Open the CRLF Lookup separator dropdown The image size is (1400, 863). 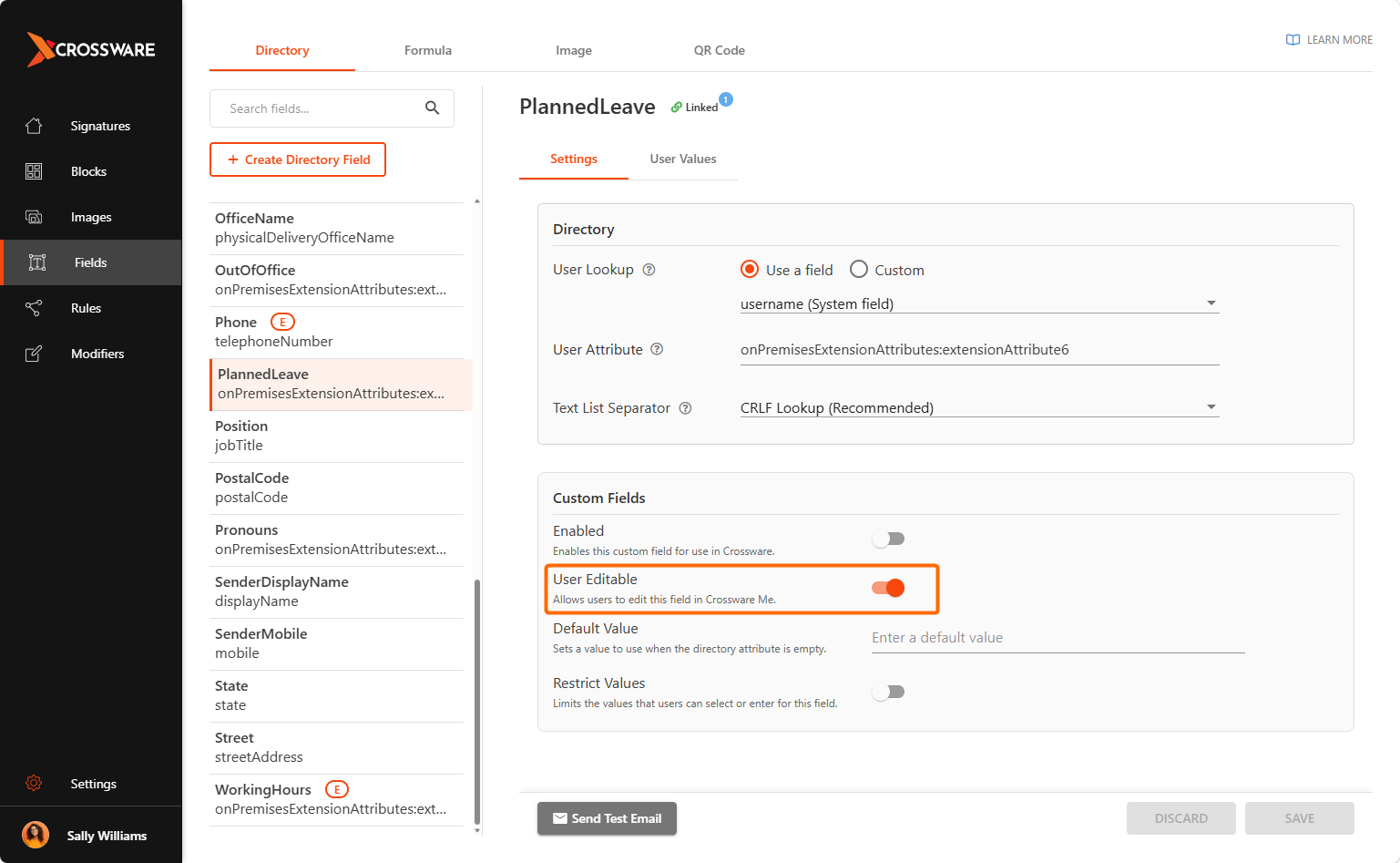click(x=979, y=407)
